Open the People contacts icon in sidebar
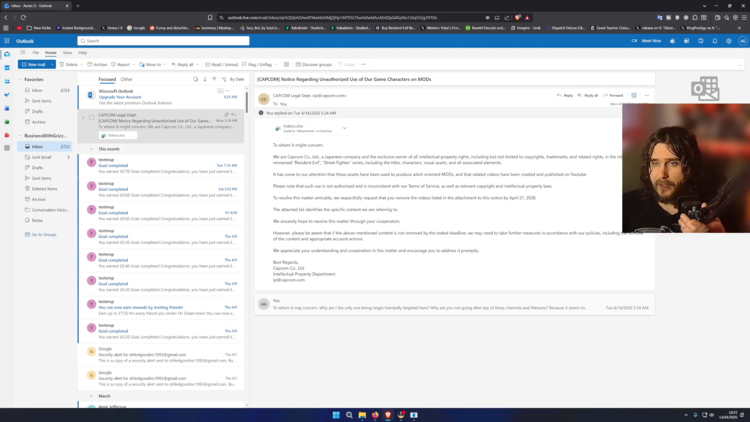Screen dimensions: 750x422 (x=7, y=81)
